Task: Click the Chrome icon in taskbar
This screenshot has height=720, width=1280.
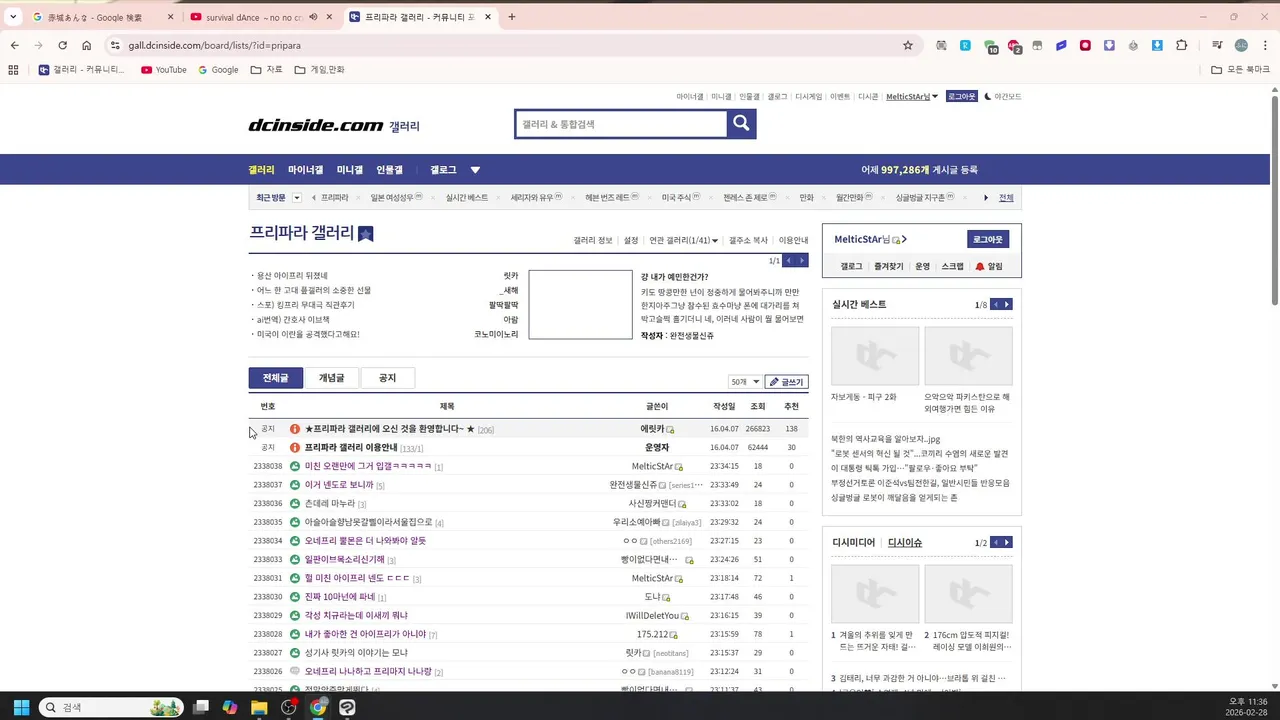Action: pos(318,707)
